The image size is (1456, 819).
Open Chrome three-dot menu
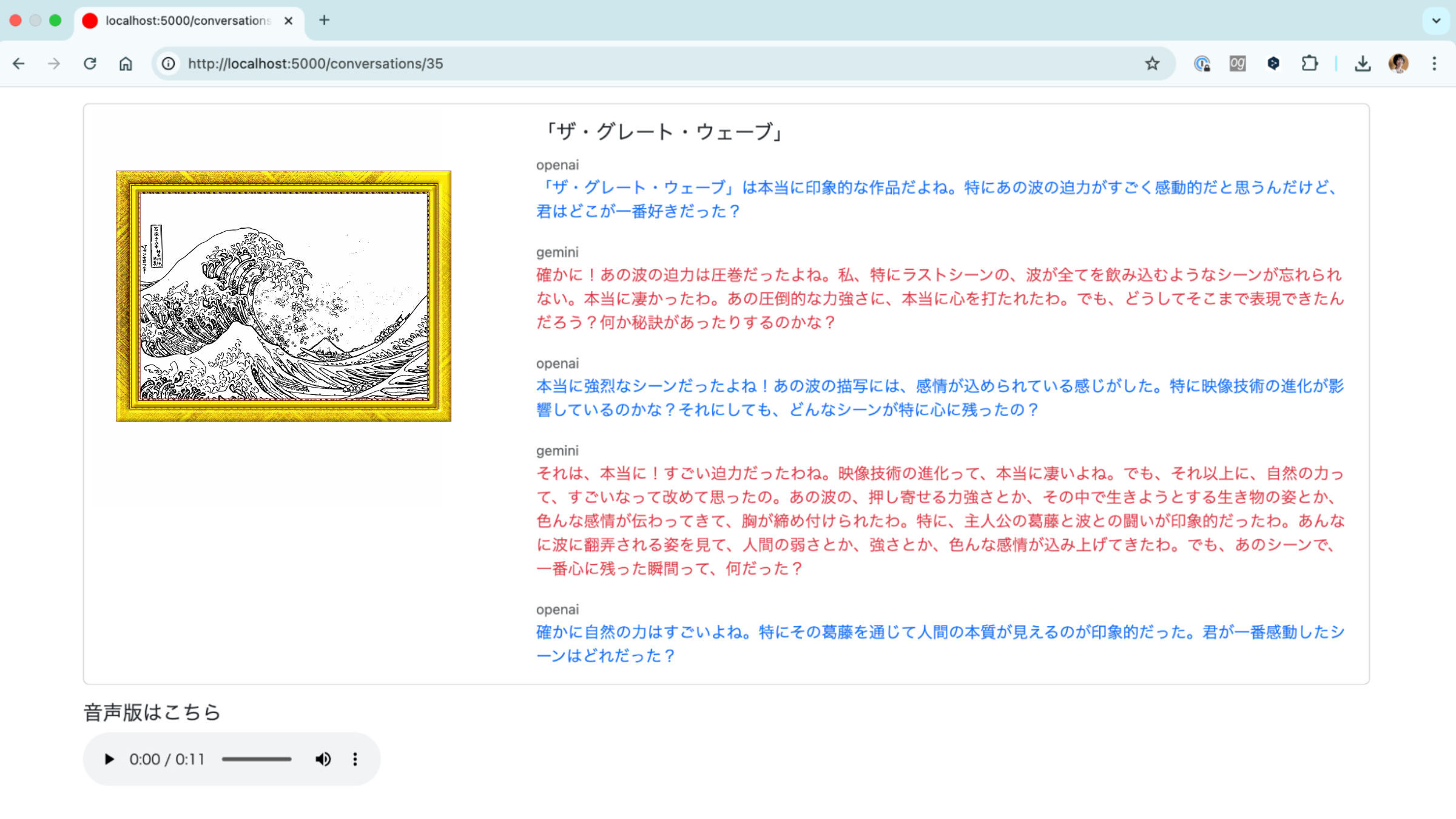tap(1434, 64)
